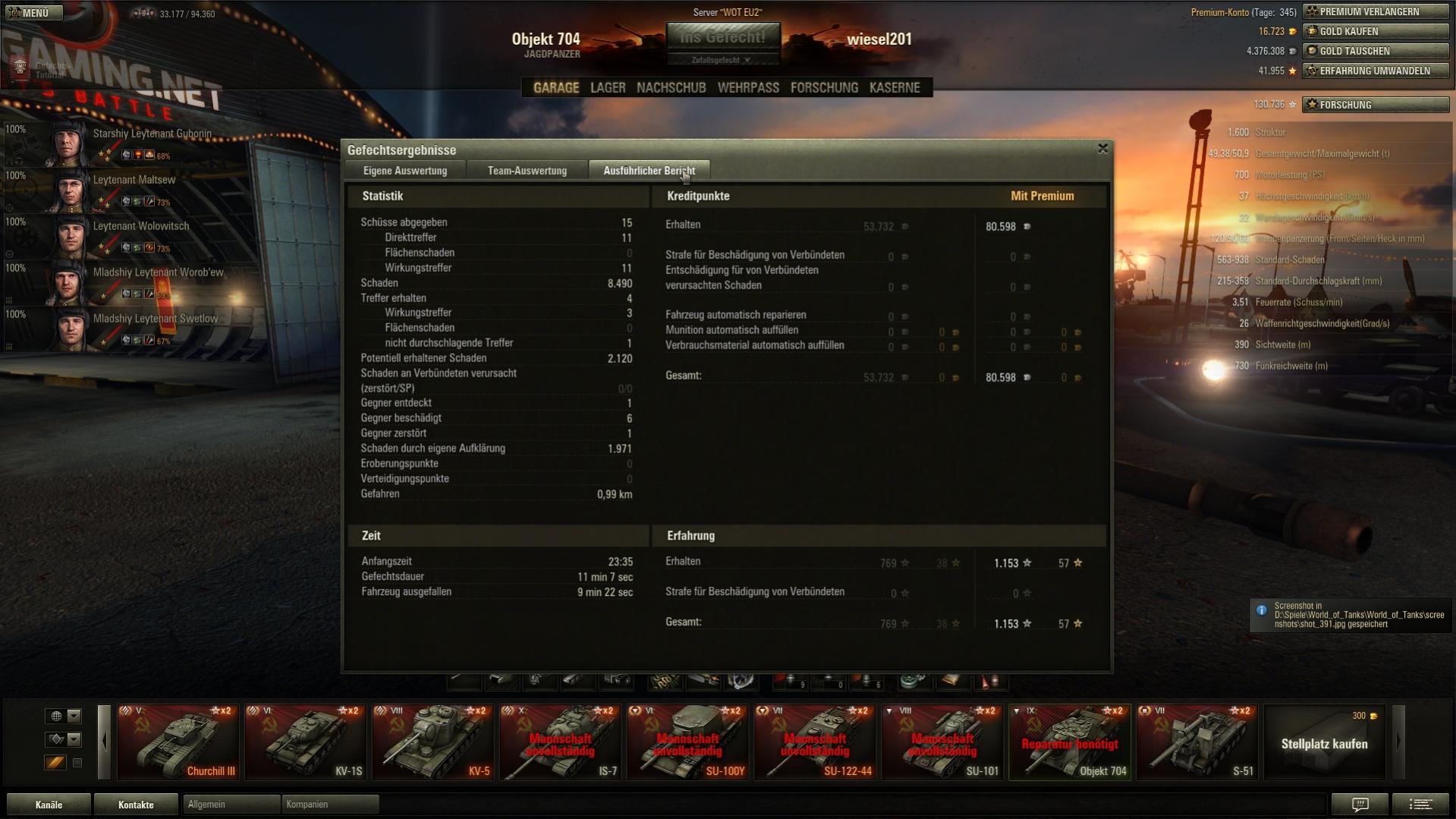This screenshot has width=1456, height=819.
Task: Click the star icon next to 41.955
Action: [1292, 71]
